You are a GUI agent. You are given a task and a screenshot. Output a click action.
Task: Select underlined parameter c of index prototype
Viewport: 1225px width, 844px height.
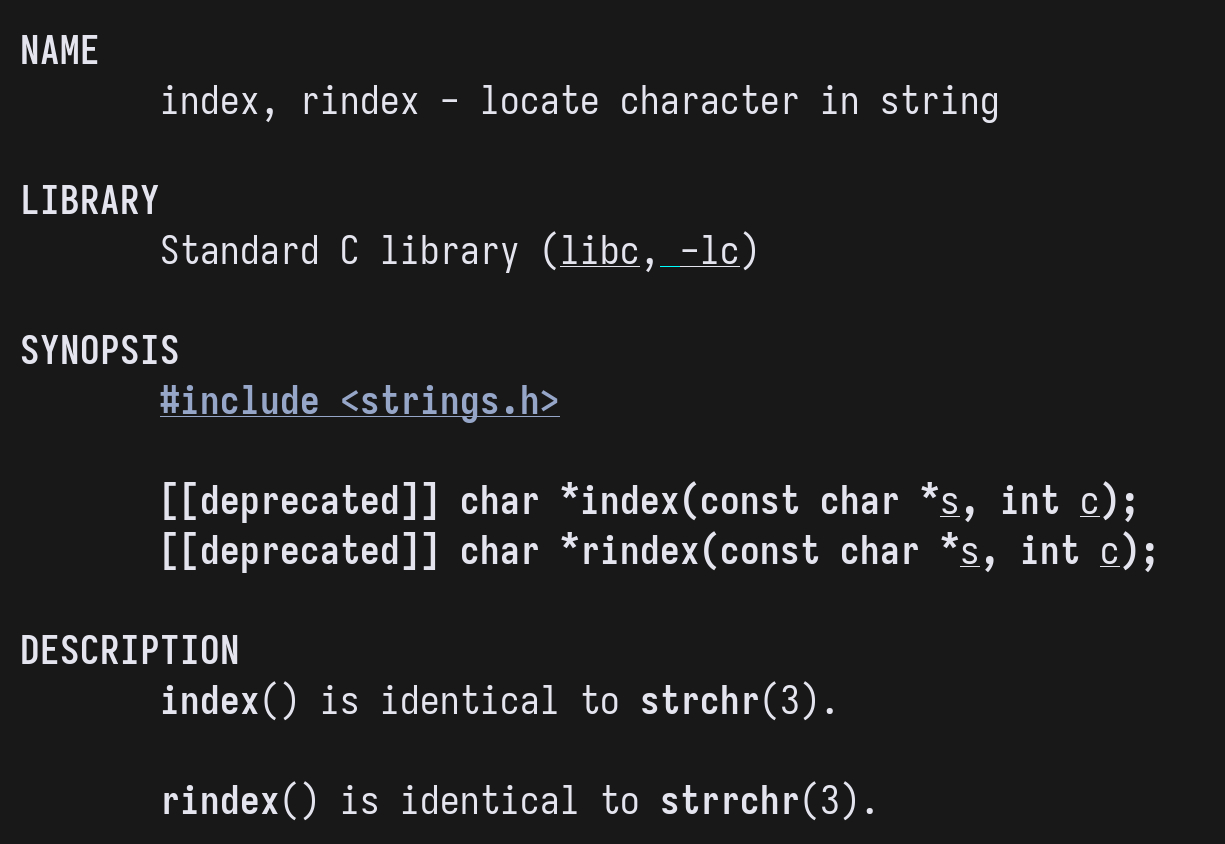(1090, 501)
